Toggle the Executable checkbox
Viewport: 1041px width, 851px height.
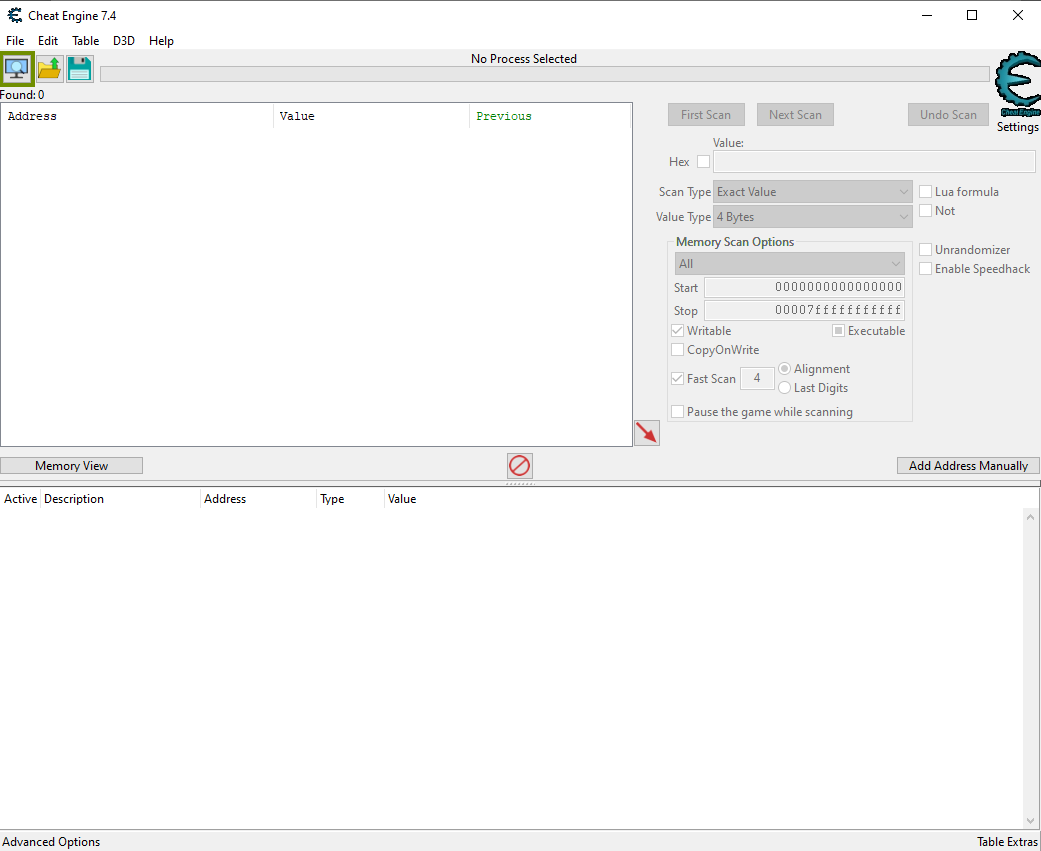click(x=839, y=331)
